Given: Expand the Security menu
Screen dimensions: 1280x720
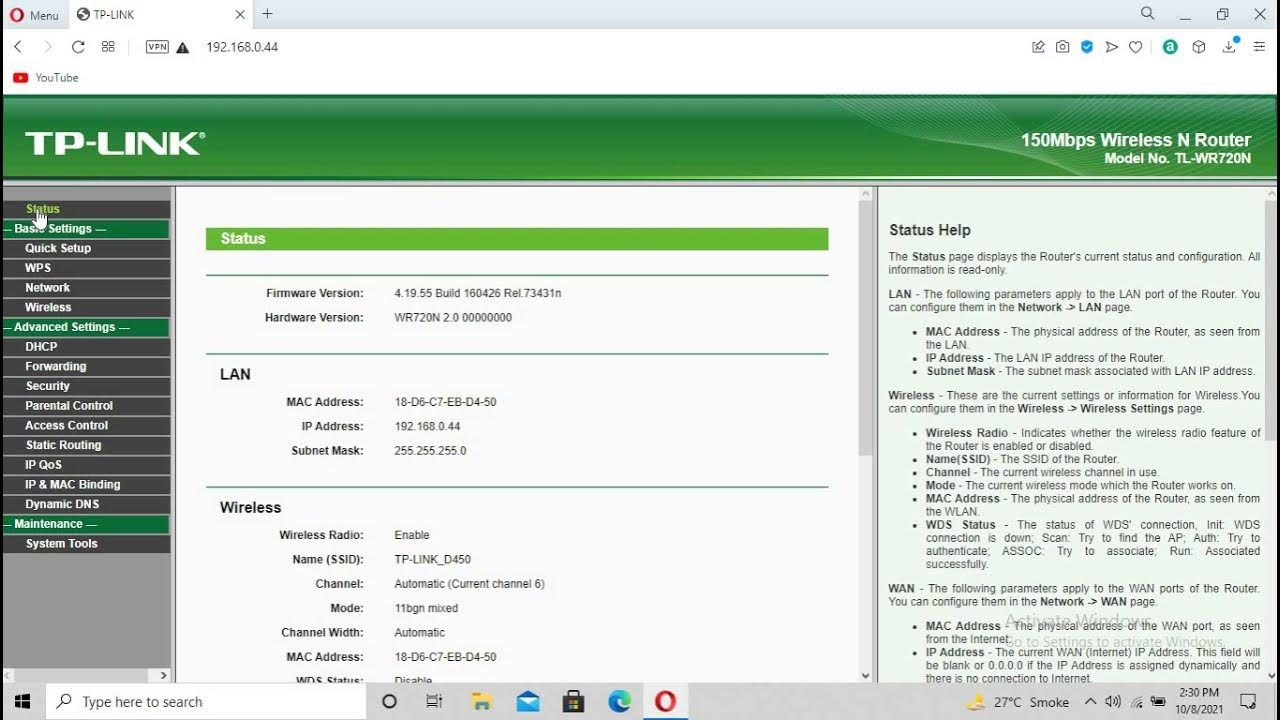Looking at the screenshot, I should tap(48, 386).
